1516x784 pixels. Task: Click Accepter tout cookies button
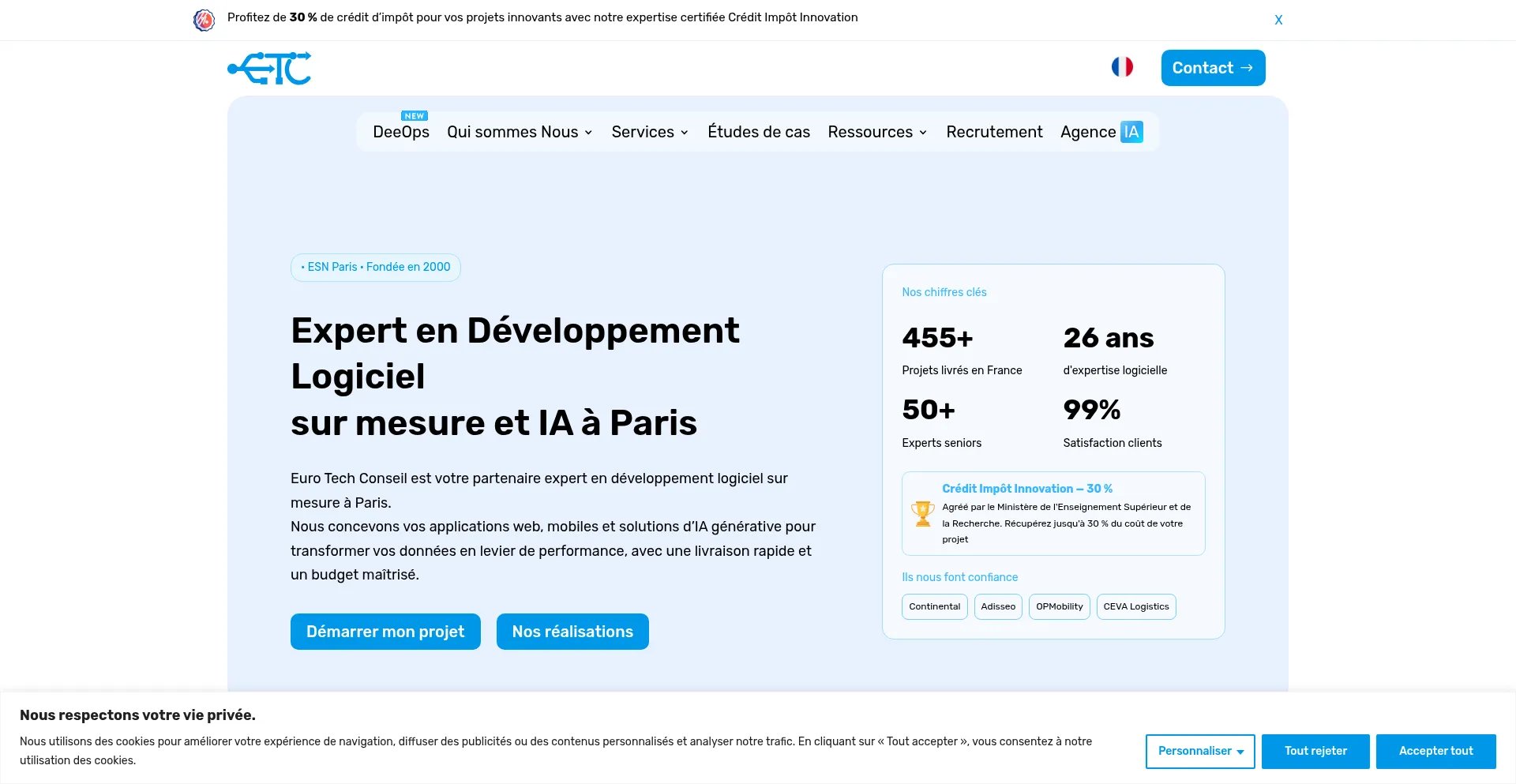(1435, 751)
